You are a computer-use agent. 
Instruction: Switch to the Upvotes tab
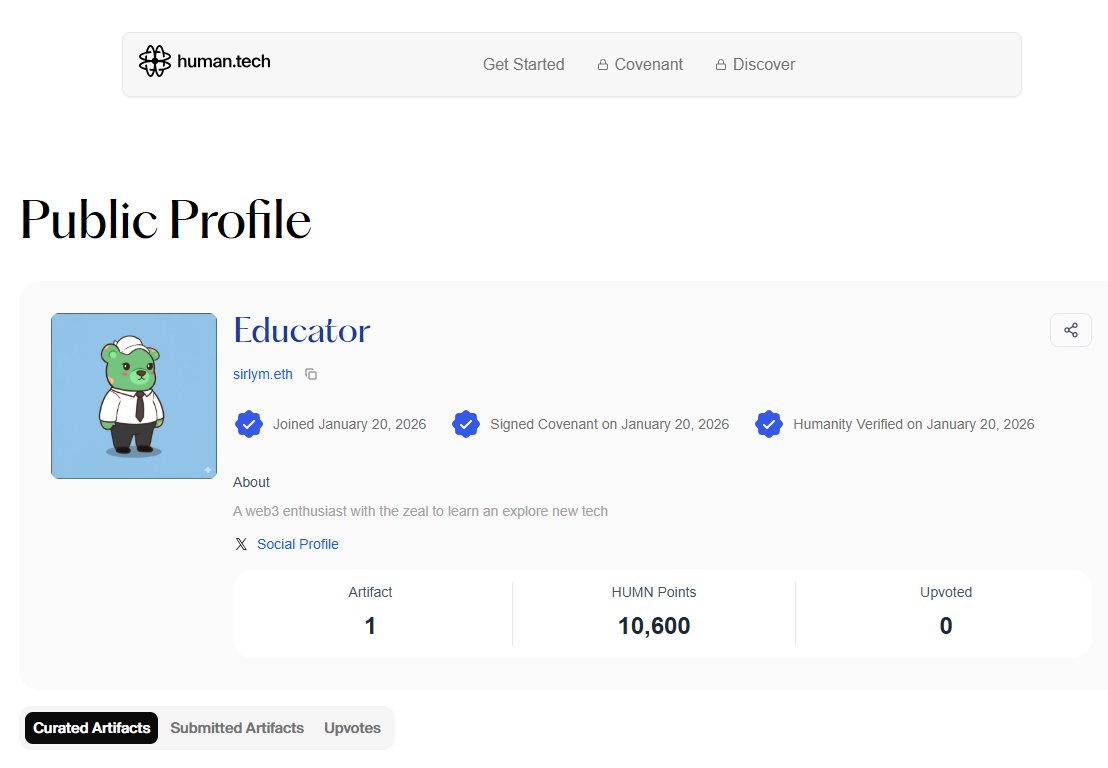(352, 728)
